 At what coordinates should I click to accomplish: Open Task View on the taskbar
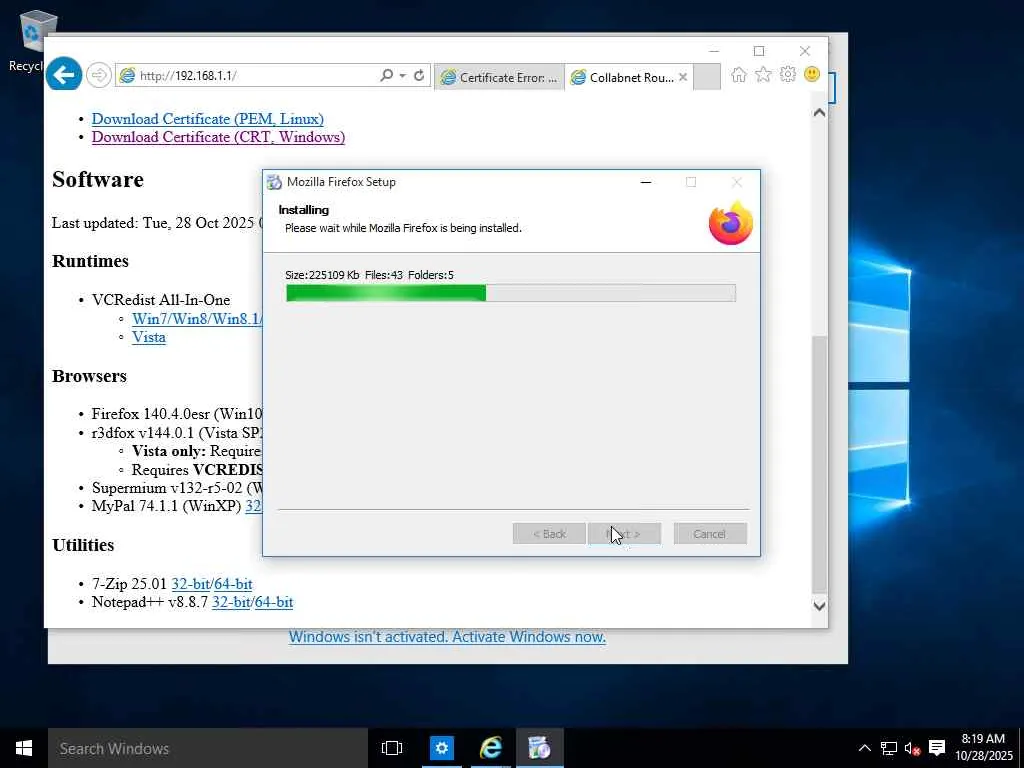click(392, 748)
